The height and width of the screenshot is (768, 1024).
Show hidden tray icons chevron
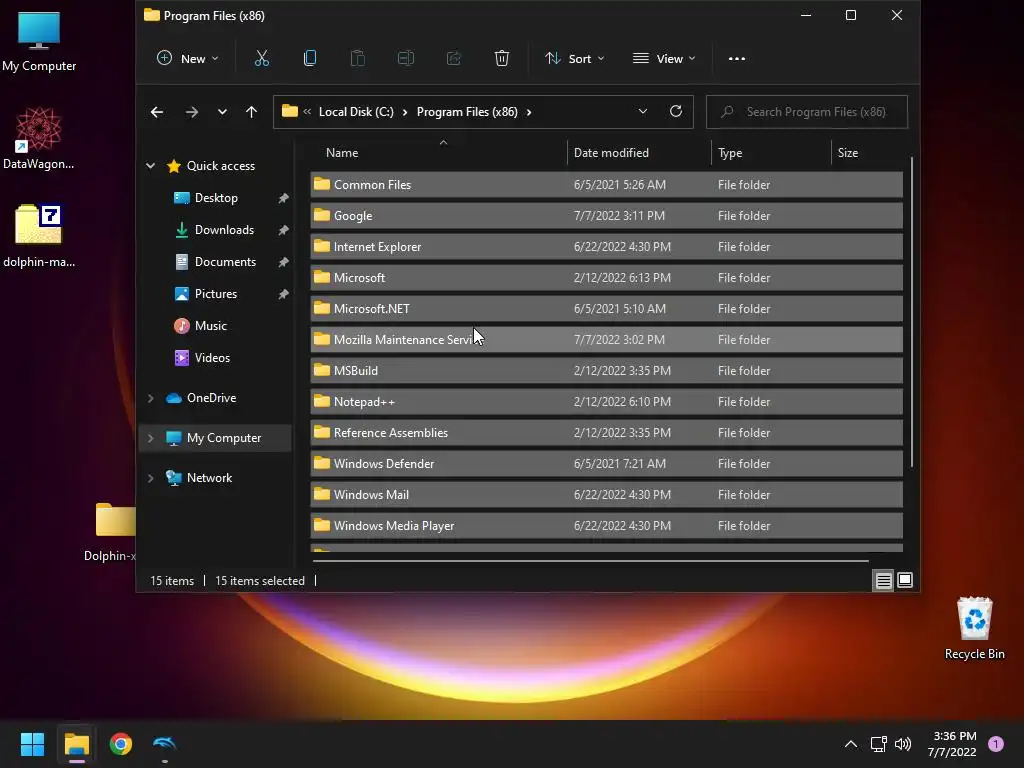pyautogui.click(x=850, y=744)
